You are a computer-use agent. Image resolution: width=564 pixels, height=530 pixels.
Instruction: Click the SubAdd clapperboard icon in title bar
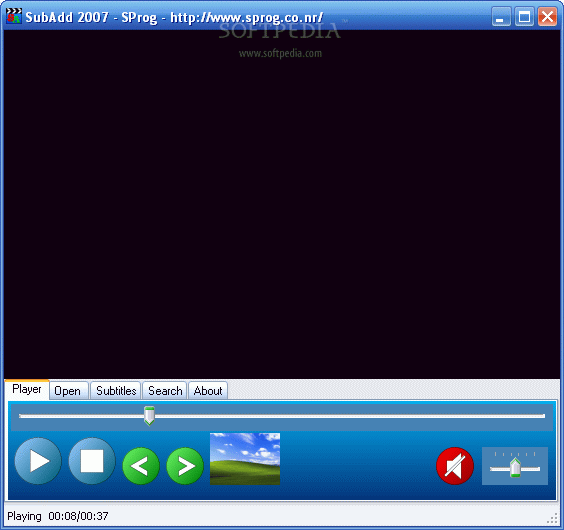(x=14, y=16)
